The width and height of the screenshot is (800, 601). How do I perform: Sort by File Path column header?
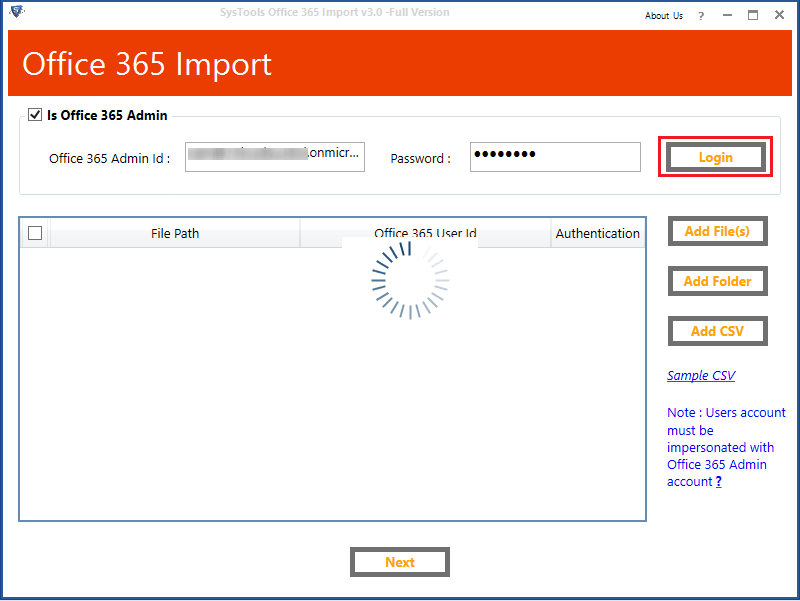pyautogui.click(x=175, y=233)
